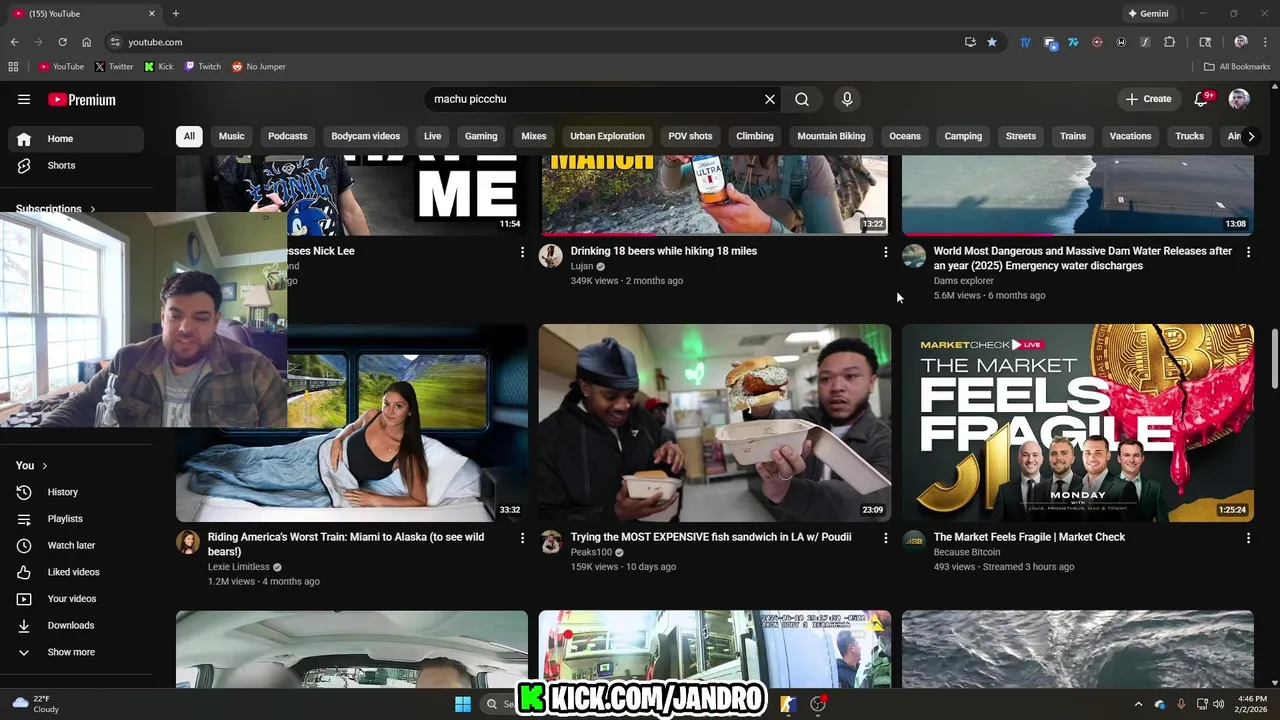
Task: Open the YouTube account avatar menu
Action: 1239,99
